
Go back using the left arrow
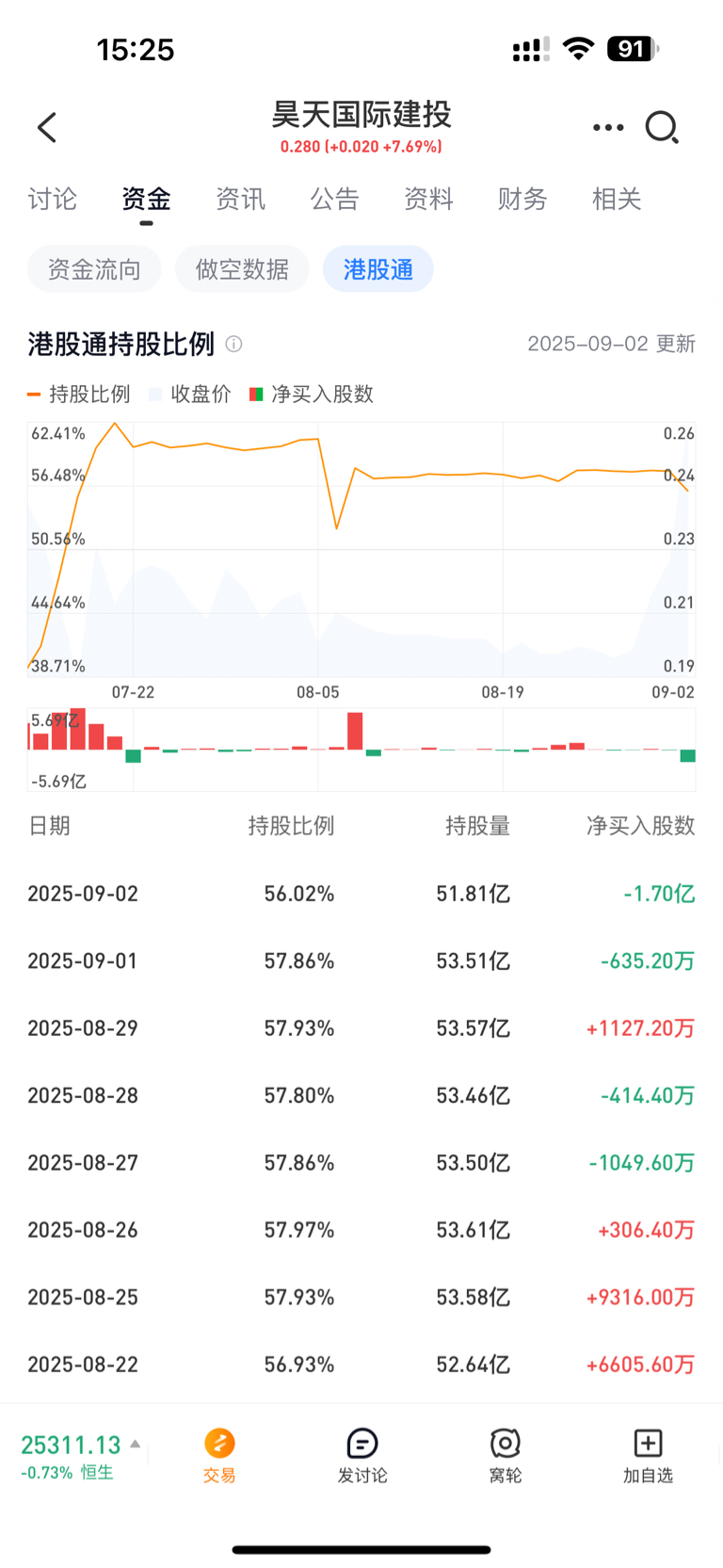(47, 127)
